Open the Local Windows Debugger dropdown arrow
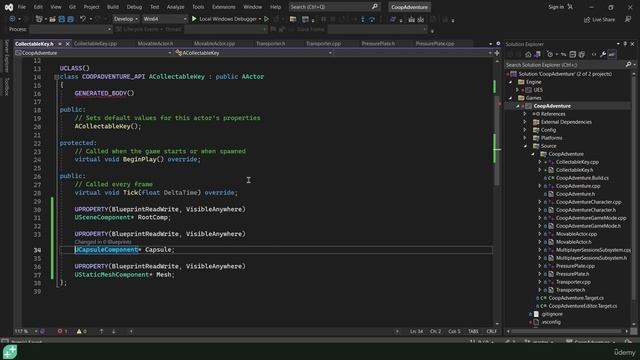The image size is (640, 360). (x=260, y=19)
